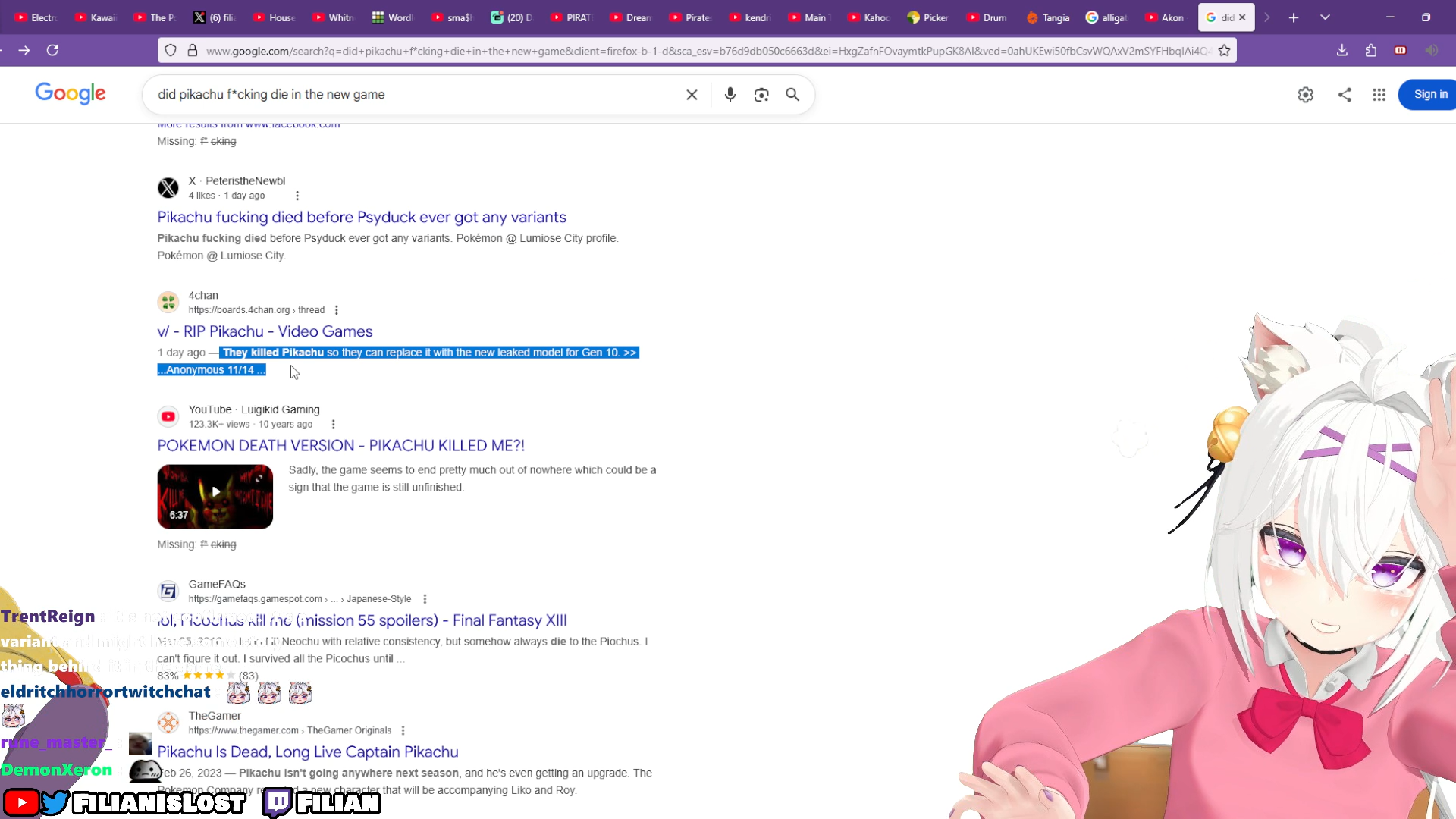Open three-dot menu beside 4chan result
This screenshot has height=819, width=1456.
(337, 310)
